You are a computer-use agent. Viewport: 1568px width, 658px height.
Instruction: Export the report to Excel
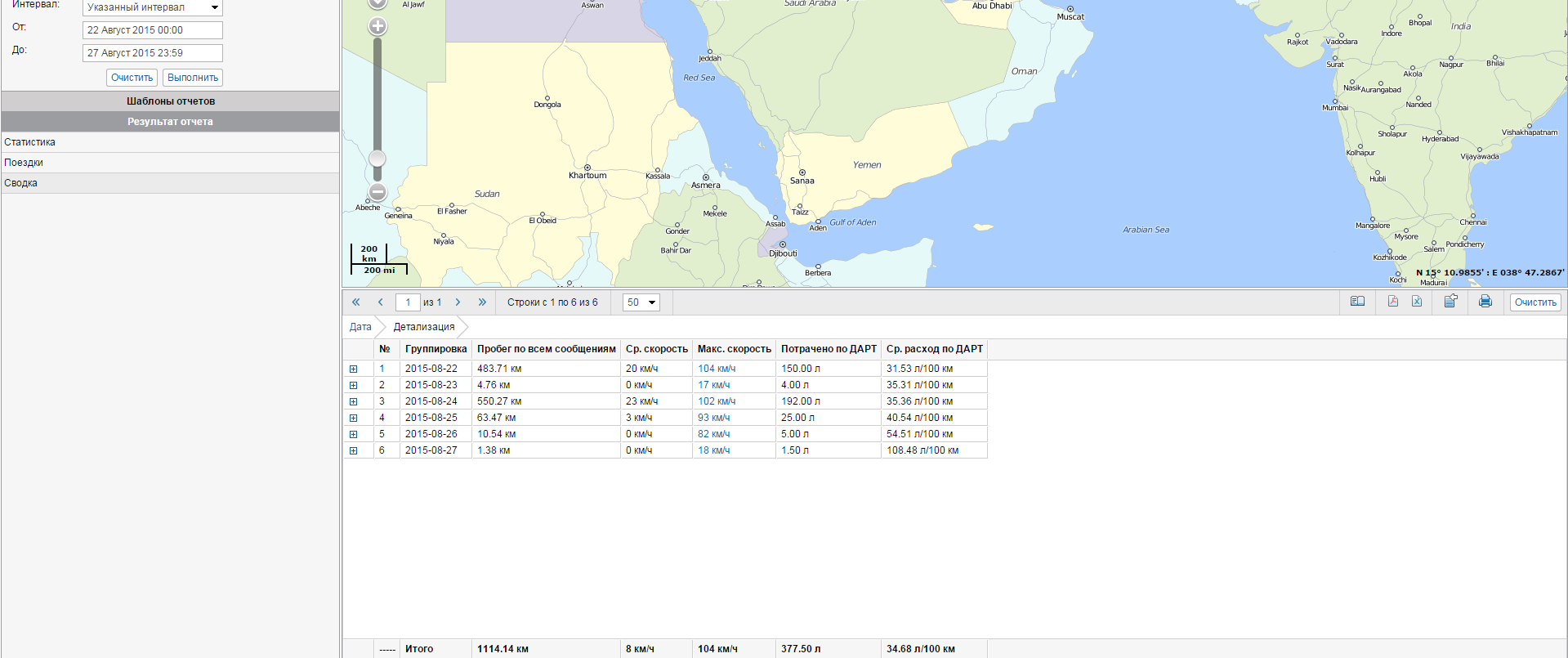tap(1417, 302)
